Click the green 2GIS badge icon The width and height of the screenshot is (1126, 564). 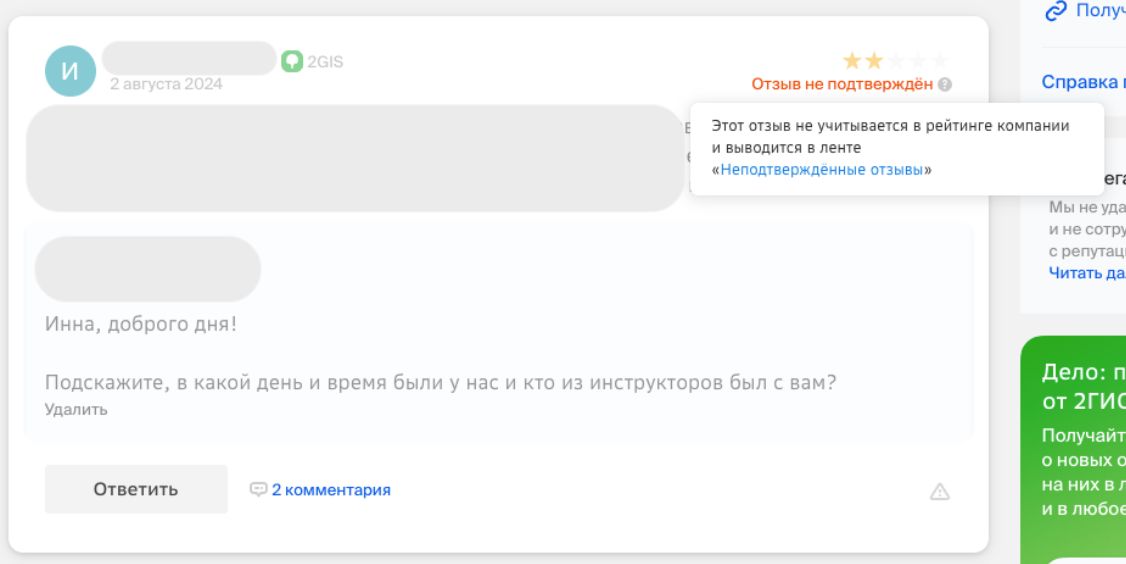coord(291,61)
